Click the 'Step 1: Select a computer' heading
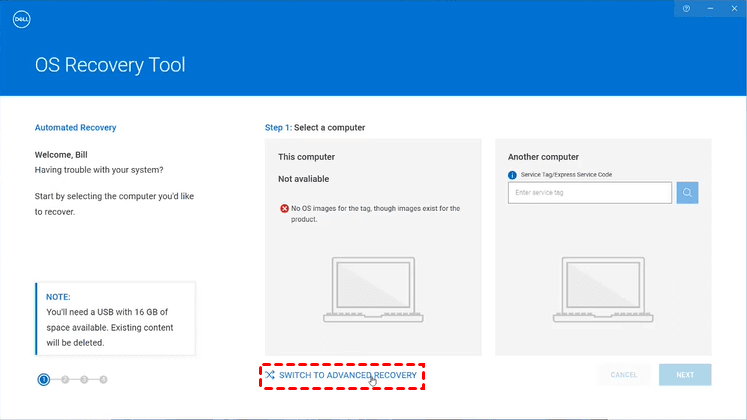Screen dimensions: 747x420 tap(315, 128)
